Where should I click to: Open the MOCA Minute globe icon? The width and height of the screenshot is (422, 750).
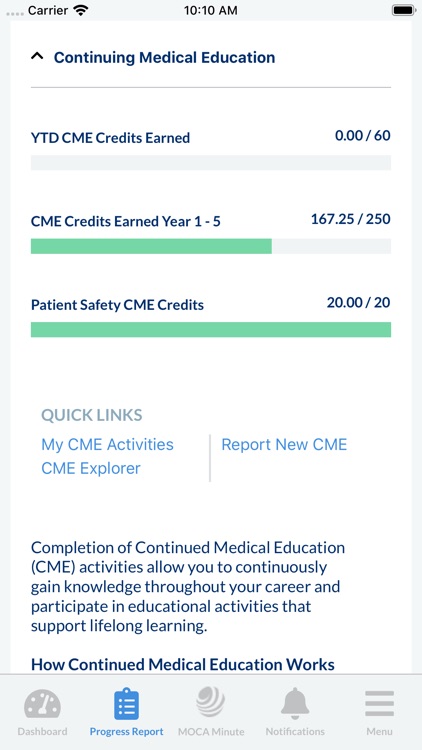pos(211,701)
